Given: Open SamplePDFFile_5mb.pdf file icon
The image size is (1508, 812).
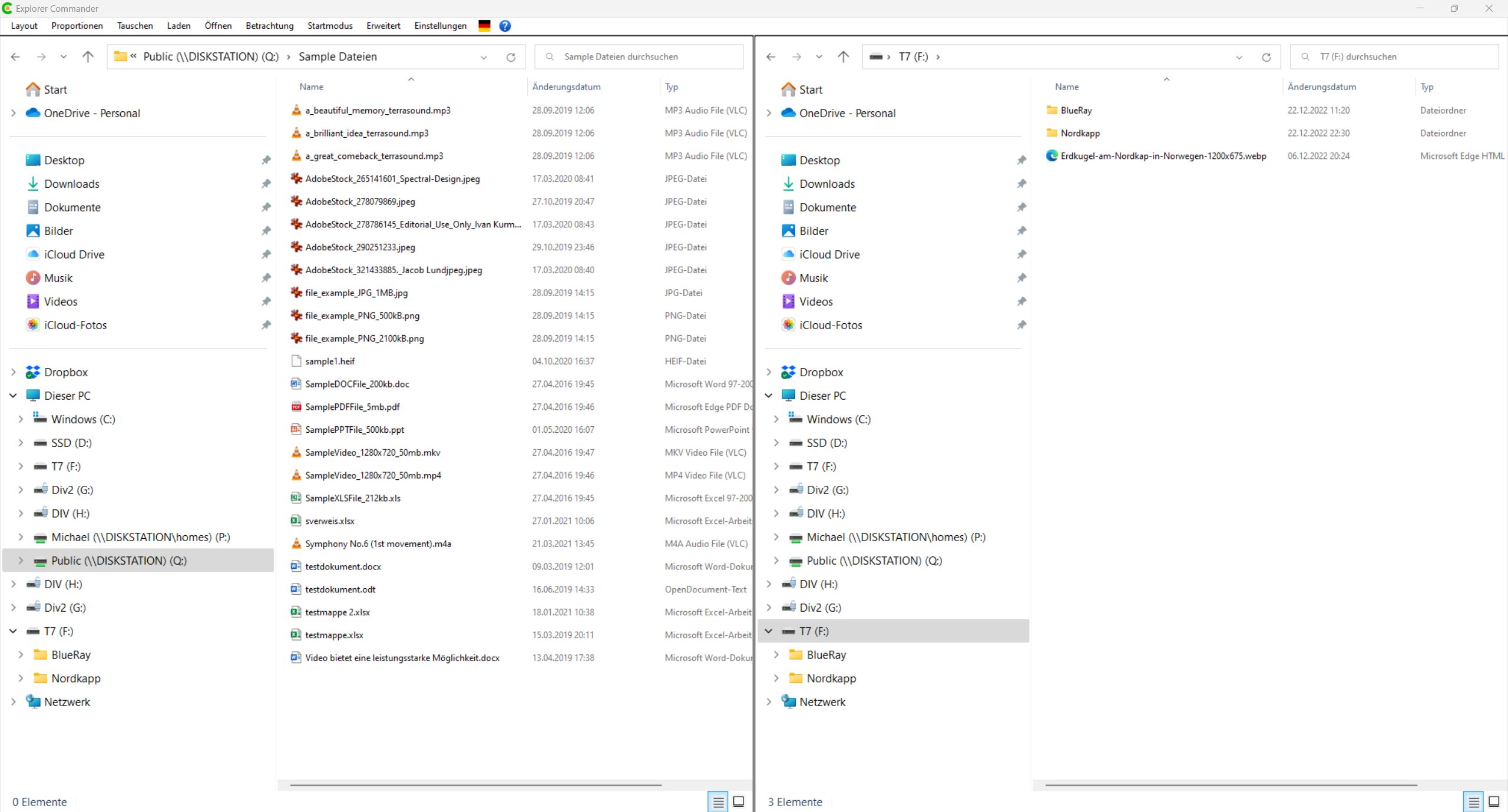Looking at the screenshot, I should [296, 407].
